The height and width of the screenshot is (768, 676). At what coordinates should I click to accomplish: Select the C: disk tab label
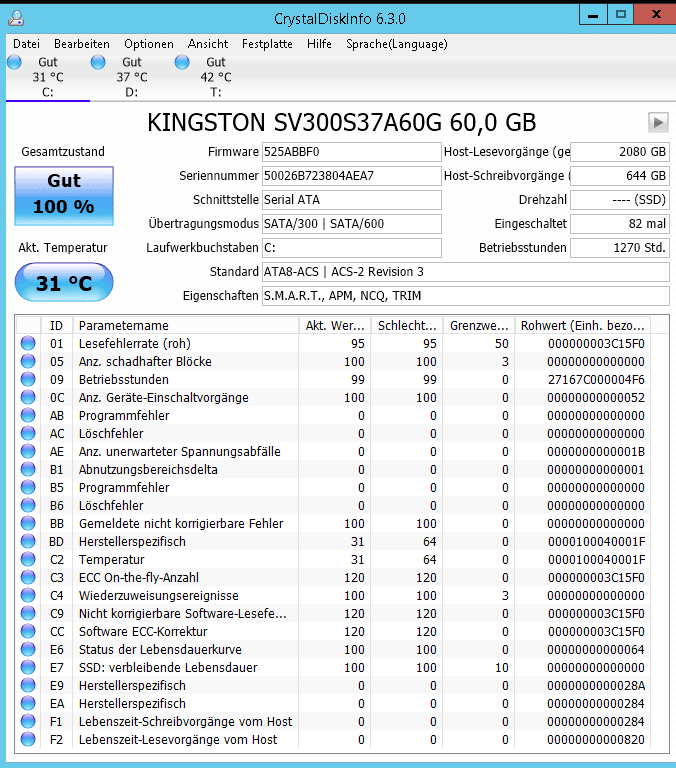48,92
